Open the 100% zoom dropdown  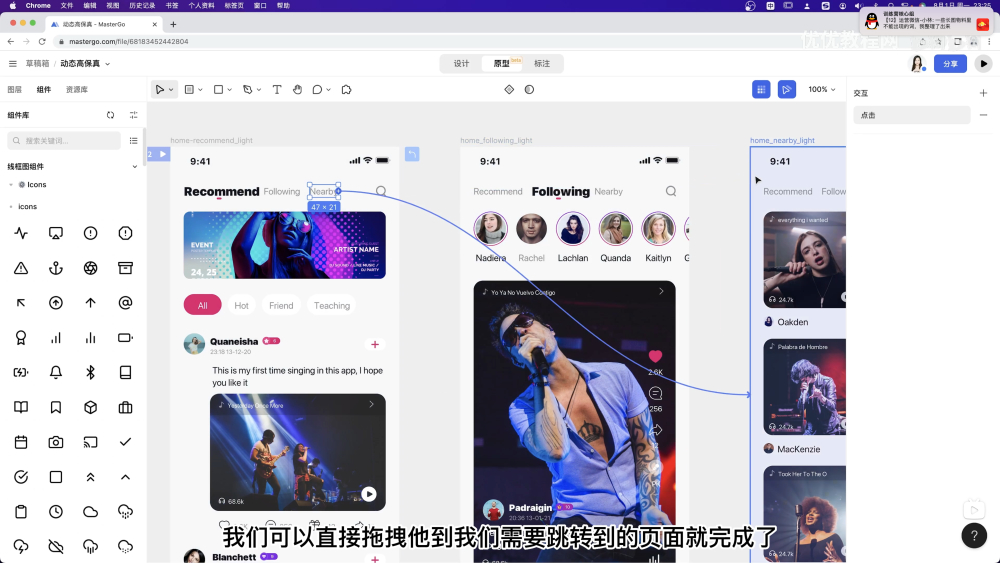(x=821, y=90)
